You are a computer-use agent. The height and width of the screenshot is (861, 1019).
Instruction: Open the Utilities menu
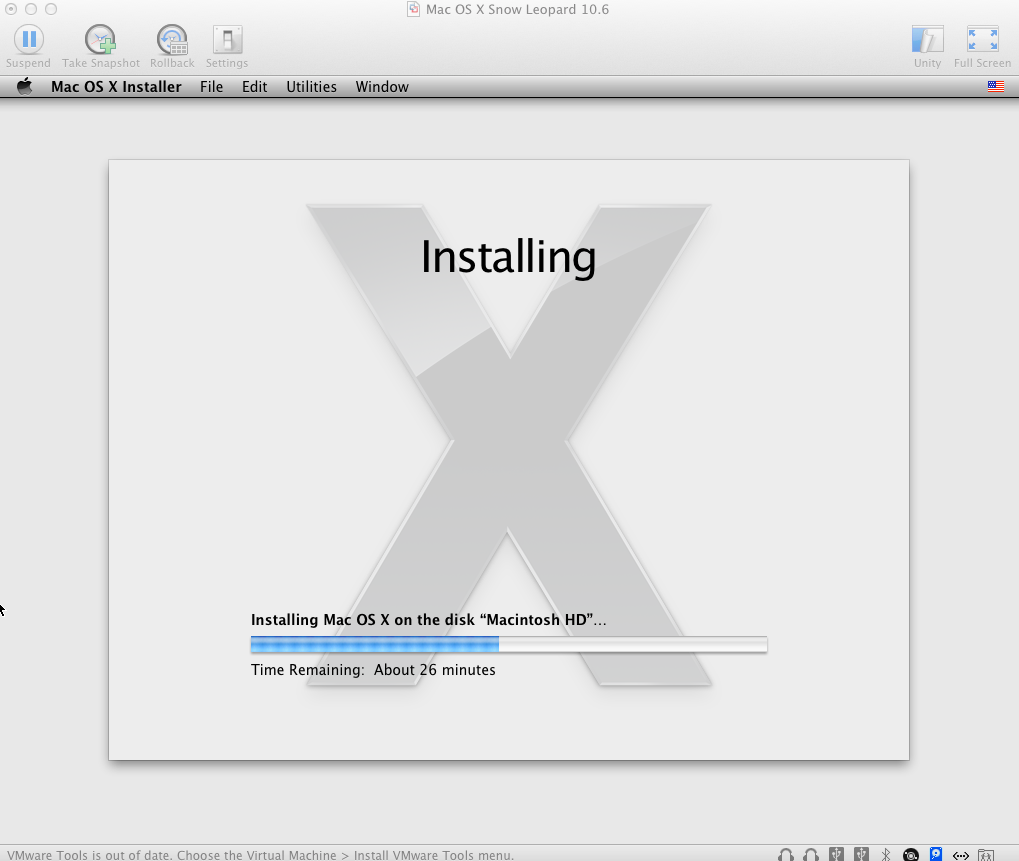click(311, 86)
